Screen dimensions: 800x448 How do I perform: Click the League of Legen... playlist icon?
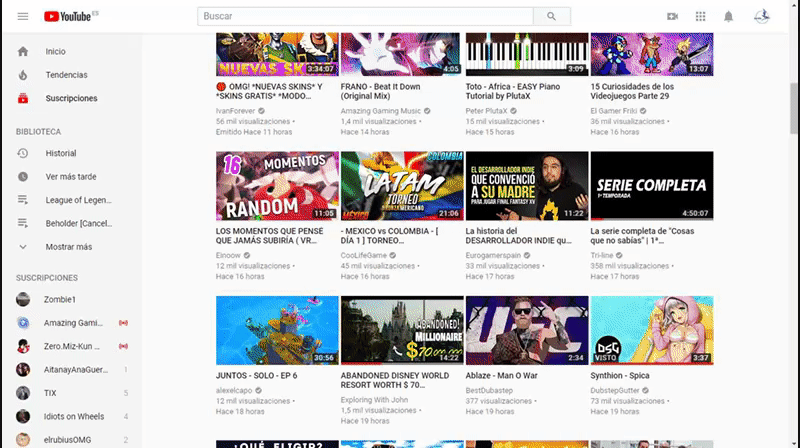(23, 200)
